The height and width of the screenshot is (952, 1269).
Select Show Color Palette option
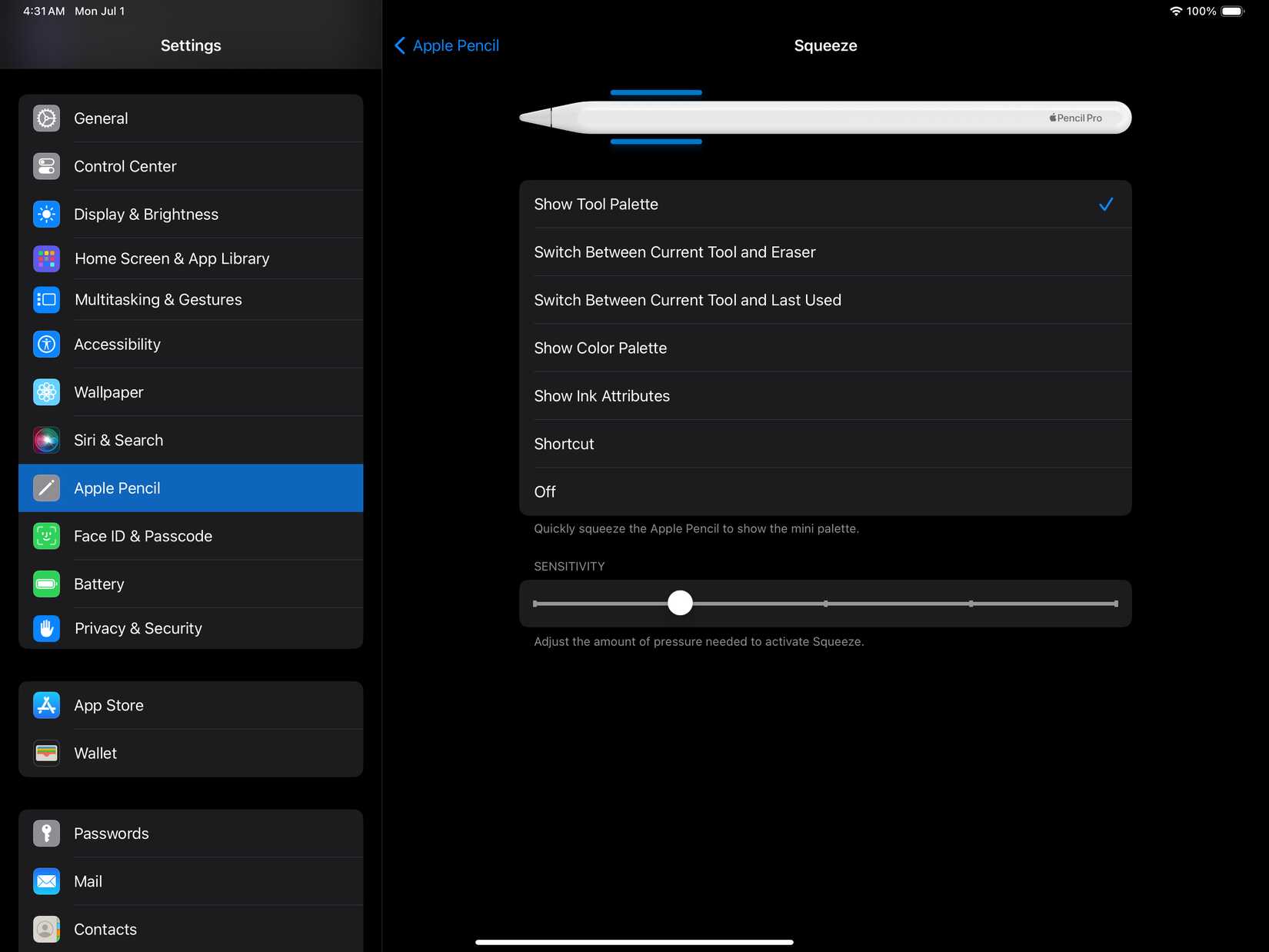click(x=825, y=348)
